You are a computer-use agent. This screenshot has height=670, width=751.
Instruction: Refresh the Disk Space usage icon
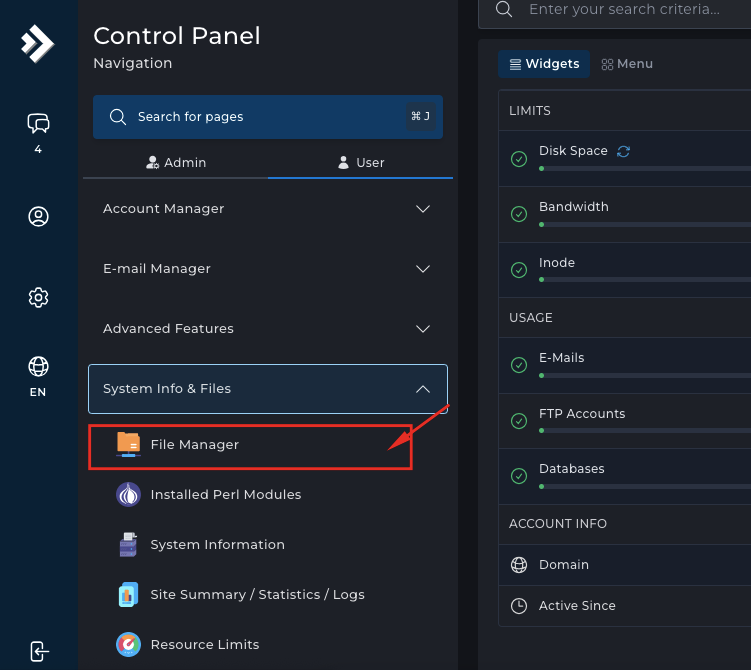pos(623,151)
